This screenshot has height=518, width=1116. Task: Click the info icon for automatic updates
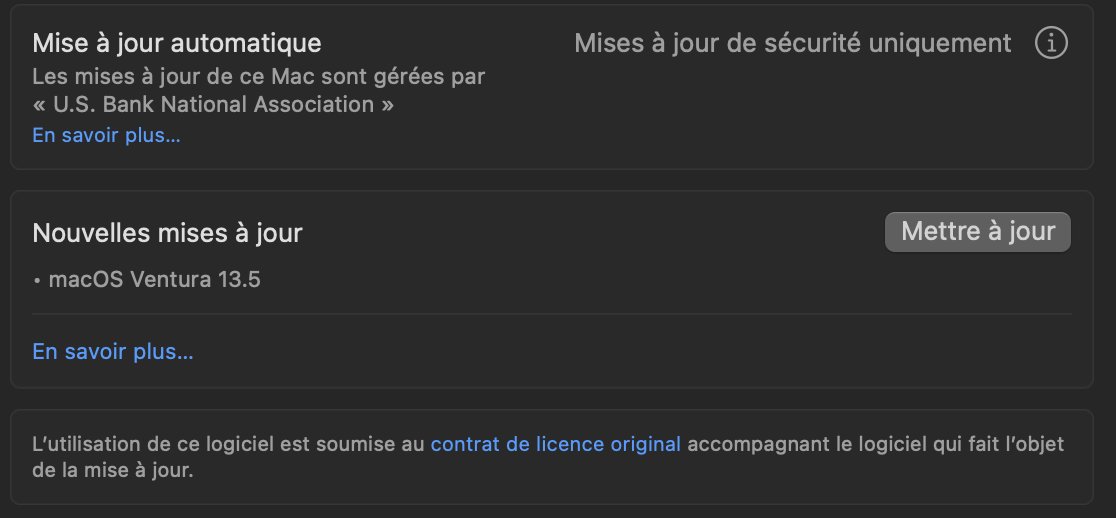pos(1051,44)
